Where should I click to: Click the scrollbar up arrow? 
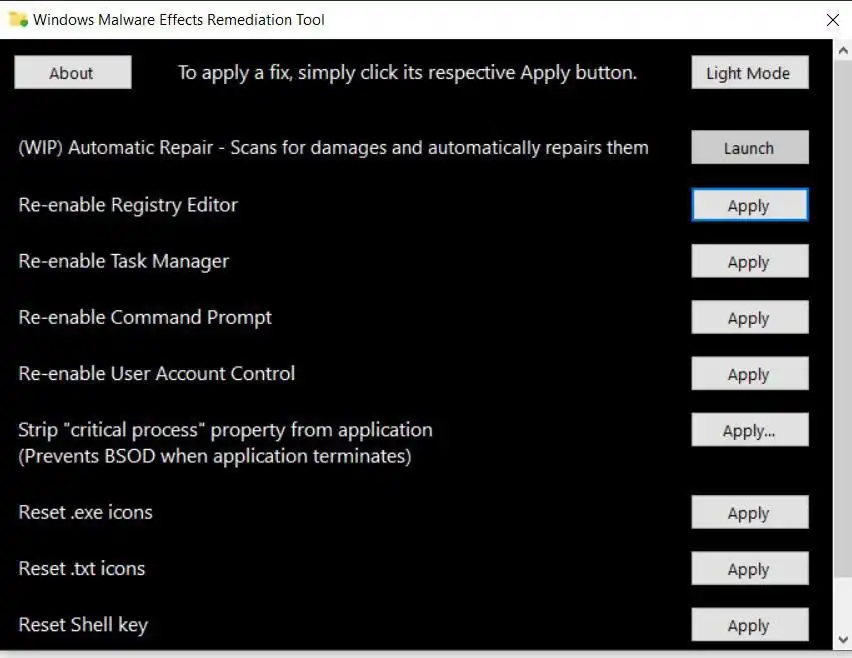pyautogui.click(x=841, y=48)
